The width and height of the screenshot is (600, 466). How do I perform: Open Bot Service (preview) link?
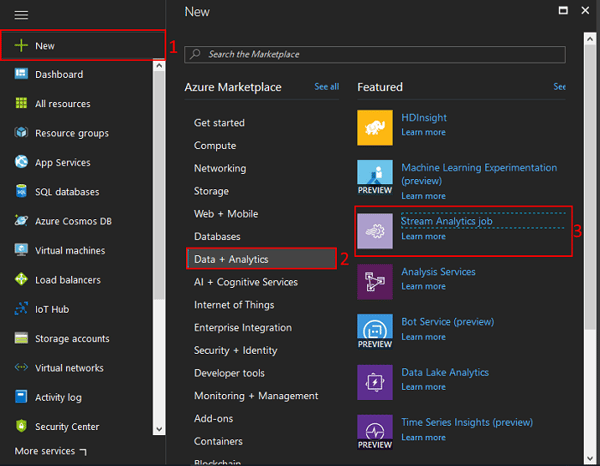448,322
